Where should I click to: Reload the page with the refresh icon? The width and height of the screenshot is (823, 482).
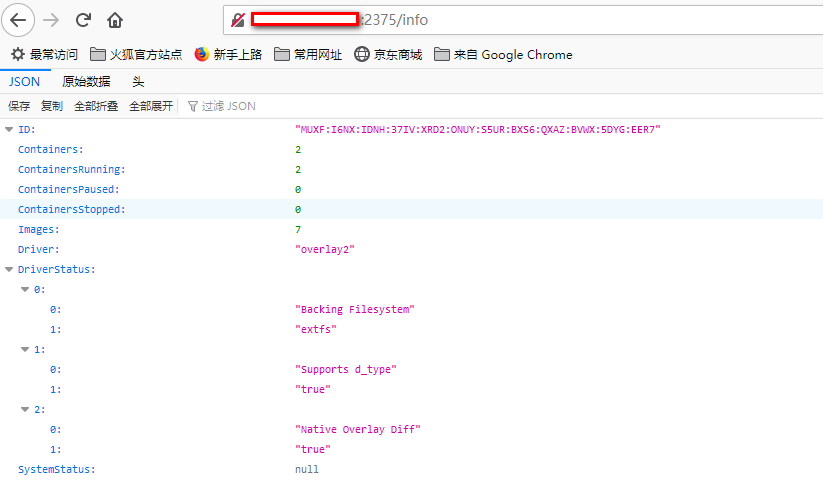(x=83, y=20)
